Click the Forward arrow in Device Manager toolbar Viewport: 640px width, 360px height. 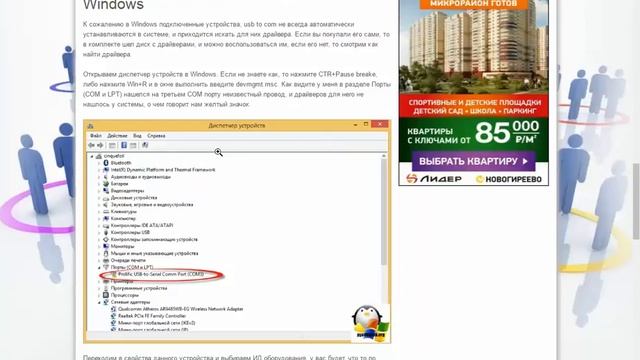pos(100,145)
